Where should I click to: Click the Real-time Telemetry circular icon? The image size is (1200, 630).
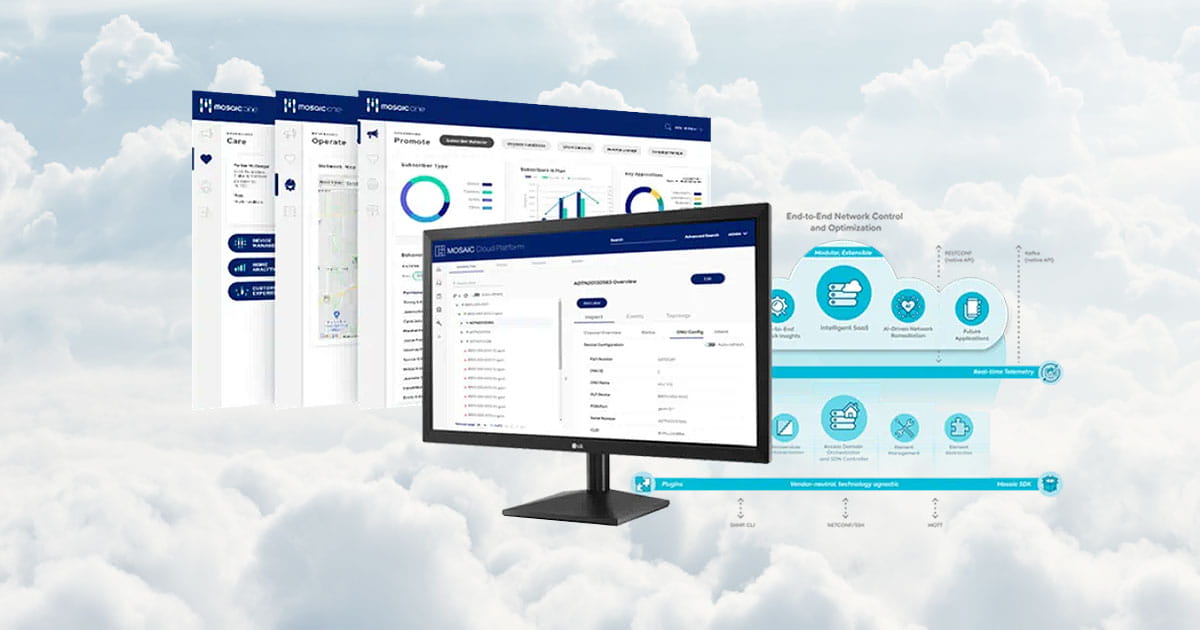pos(1049,373)
